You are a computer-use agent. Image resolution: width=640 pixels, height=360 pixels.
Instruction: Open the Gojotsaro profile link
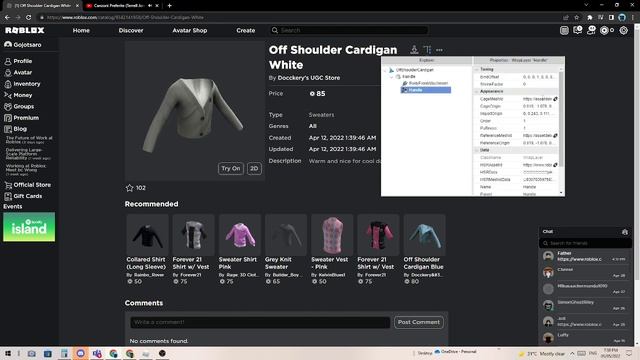(23, 44)
